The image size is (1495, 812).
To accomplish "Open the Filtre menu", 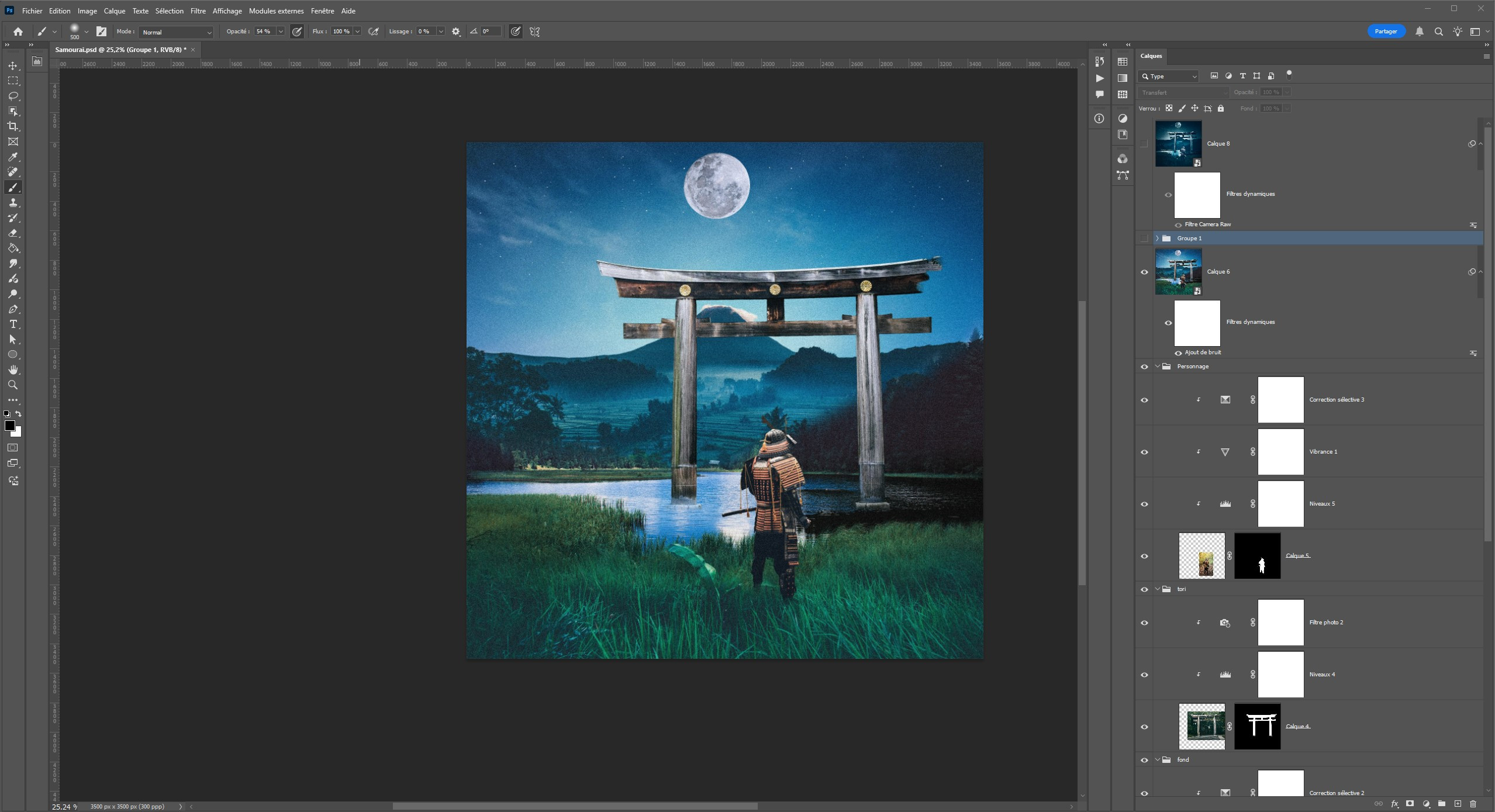I will point(198,11).
